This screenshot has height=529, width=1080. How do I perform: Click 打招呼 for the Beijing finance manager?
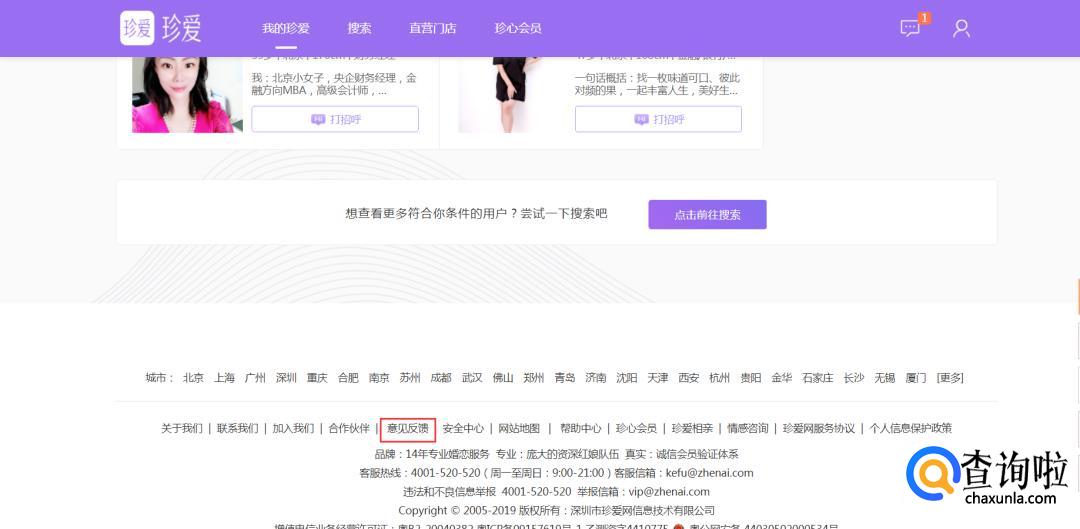(335, 119)
